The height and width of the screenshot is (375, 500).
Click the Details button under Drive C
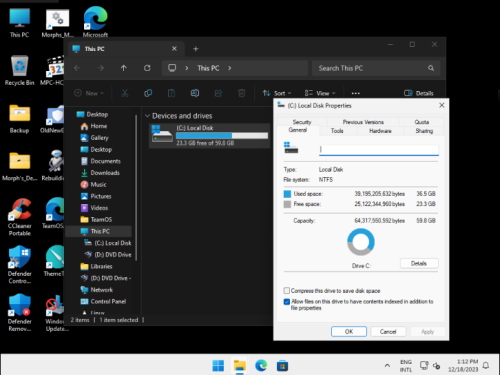(x=419, y=263)
